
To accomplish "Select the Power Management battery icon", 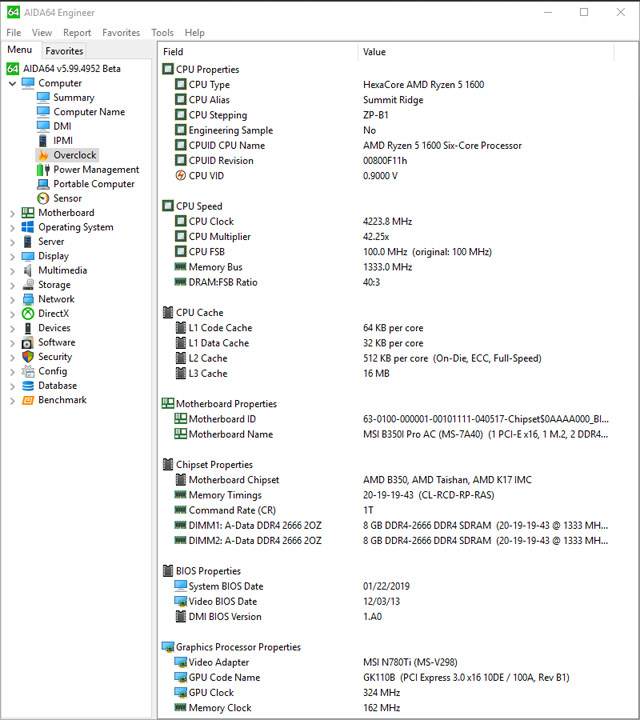I will pos(43,169).
